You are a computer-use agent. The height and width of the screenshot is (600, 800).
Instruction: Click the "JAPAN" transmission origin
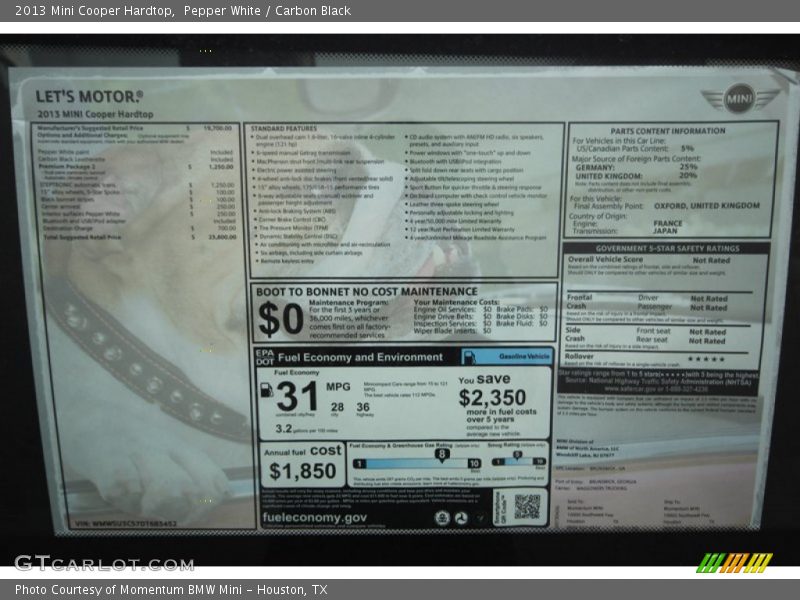click(x=665, y=231)
